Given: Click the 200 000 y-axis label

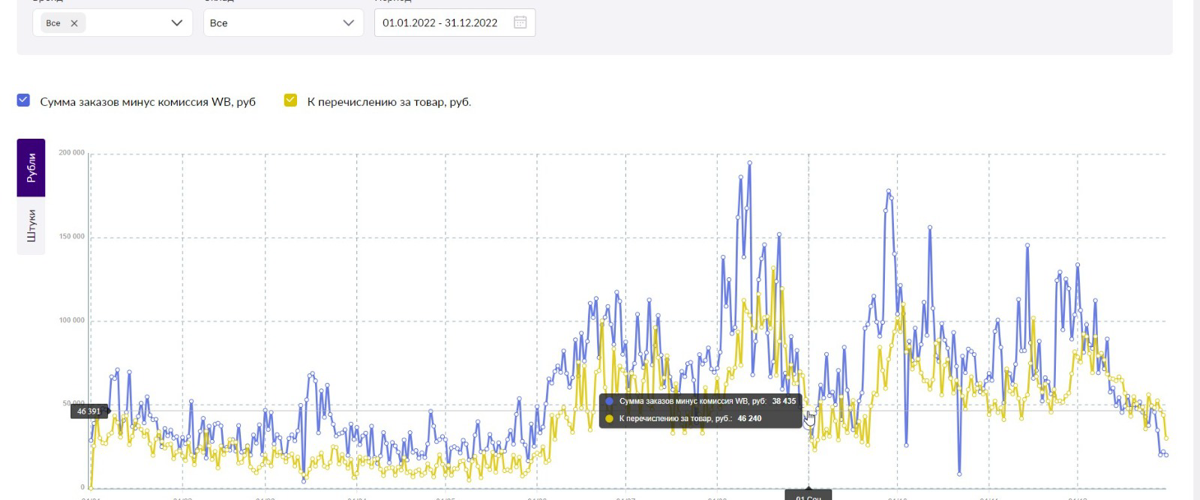Looking at the screenshot, I should click(x=72, y=154).
